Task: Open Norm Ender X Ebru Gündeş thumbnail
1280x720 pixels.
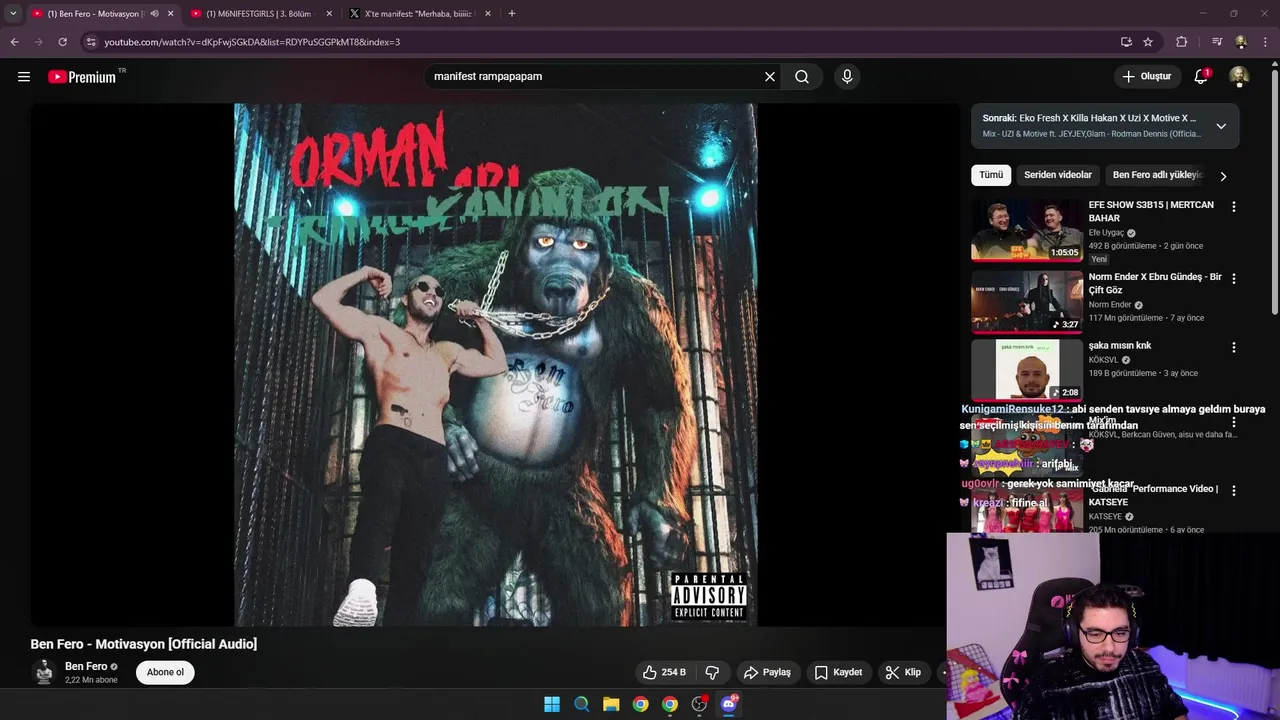Action: pyautogui.click(x=1027, y=301)
